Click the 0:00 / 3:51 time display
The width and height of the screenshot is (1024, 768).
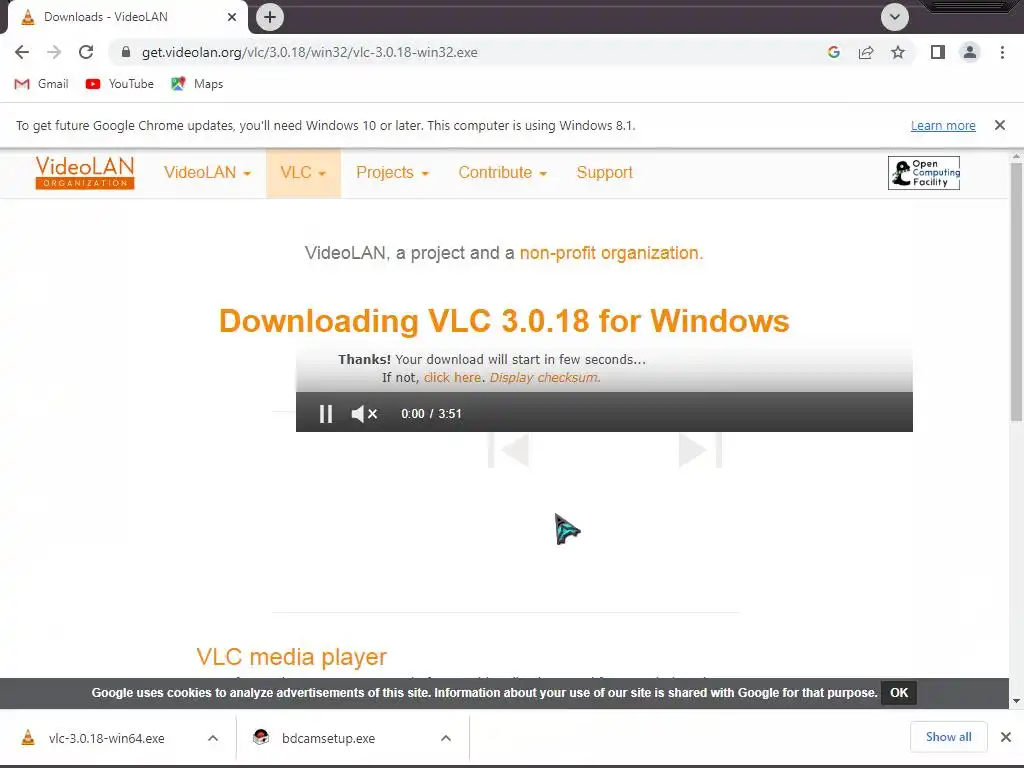point(431,413)
